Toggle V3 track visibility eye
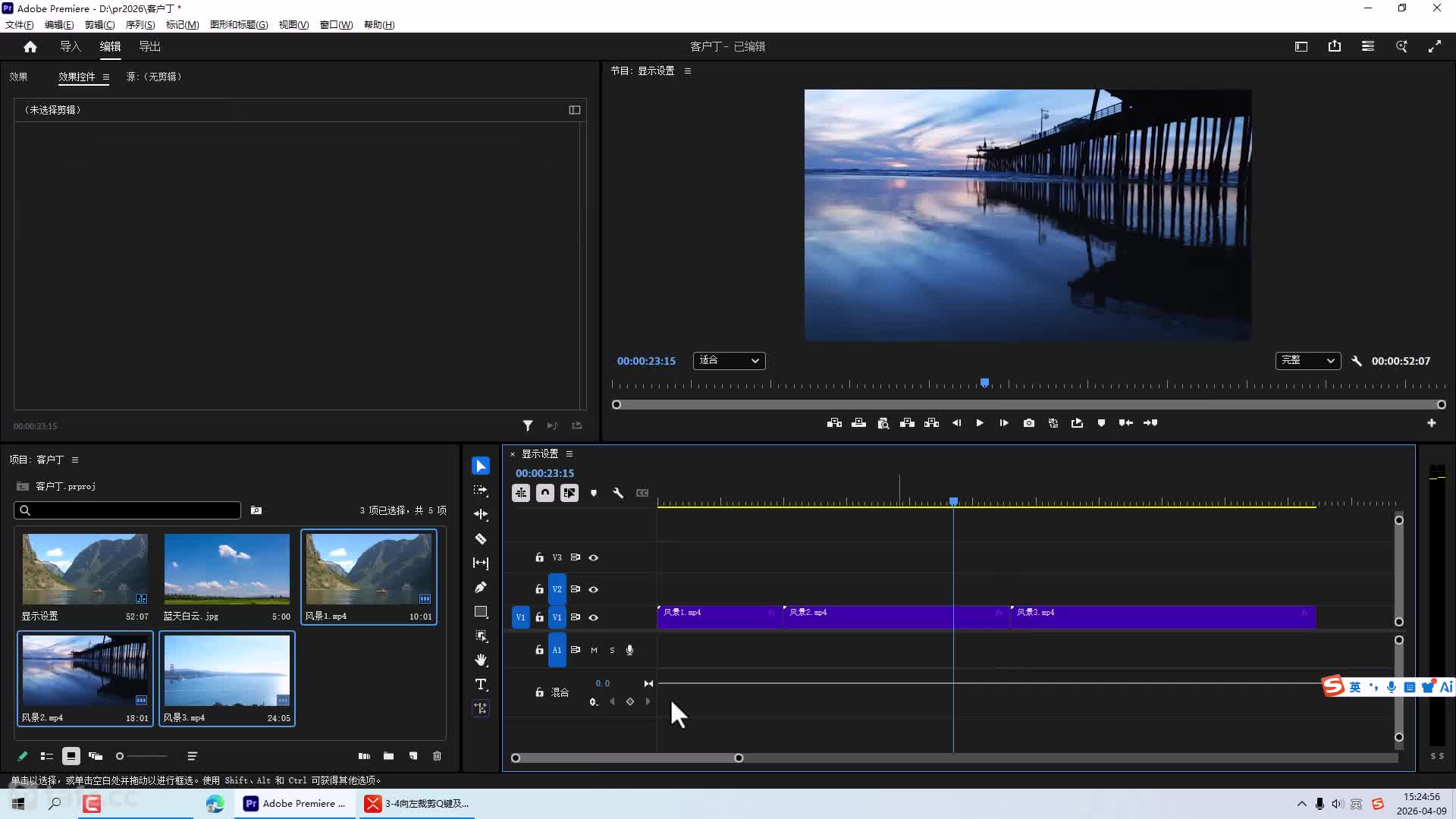Viewport: 1456px width, 819px height. point(594,557)
